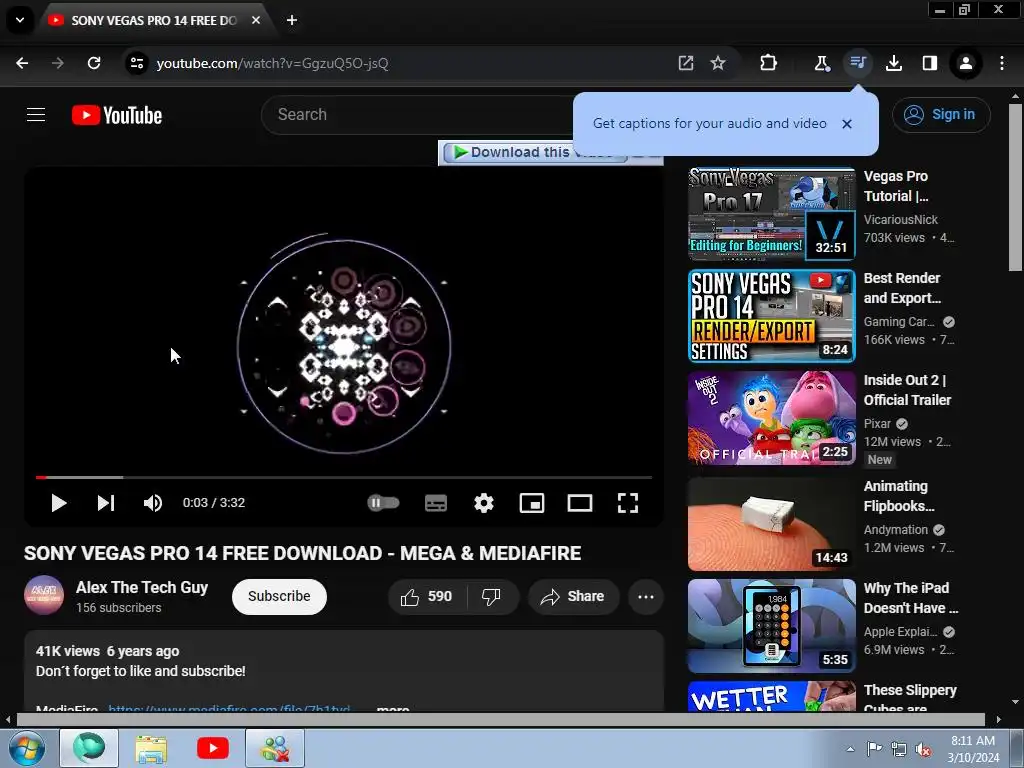Open Sony Vegas Pro 14 Render/Export thumbnail

[771, 316]
